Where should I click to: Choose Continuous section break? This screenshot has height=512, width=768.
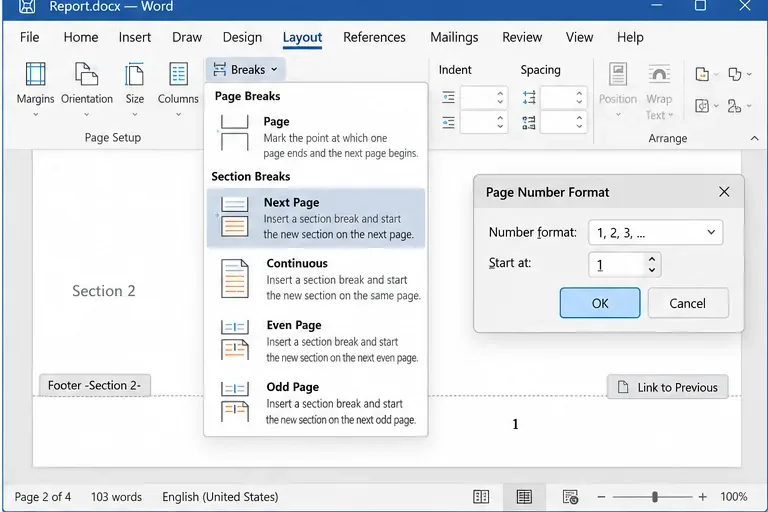(316, 279)
